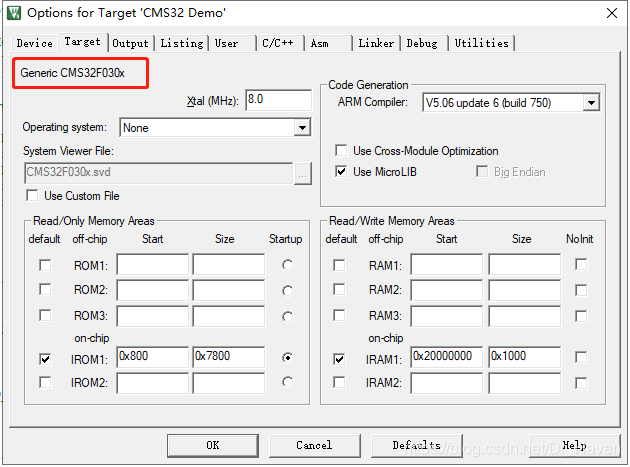Click IROM2 Start address field
This screenshot has height=467, width=630.
point(152,383)
